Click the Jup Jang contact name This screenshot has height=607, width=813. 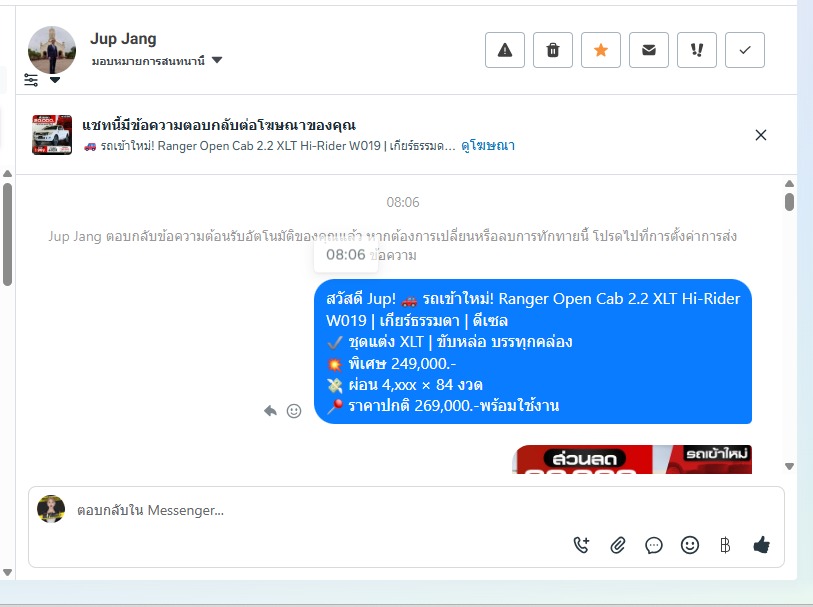click(x=123, y=38)
